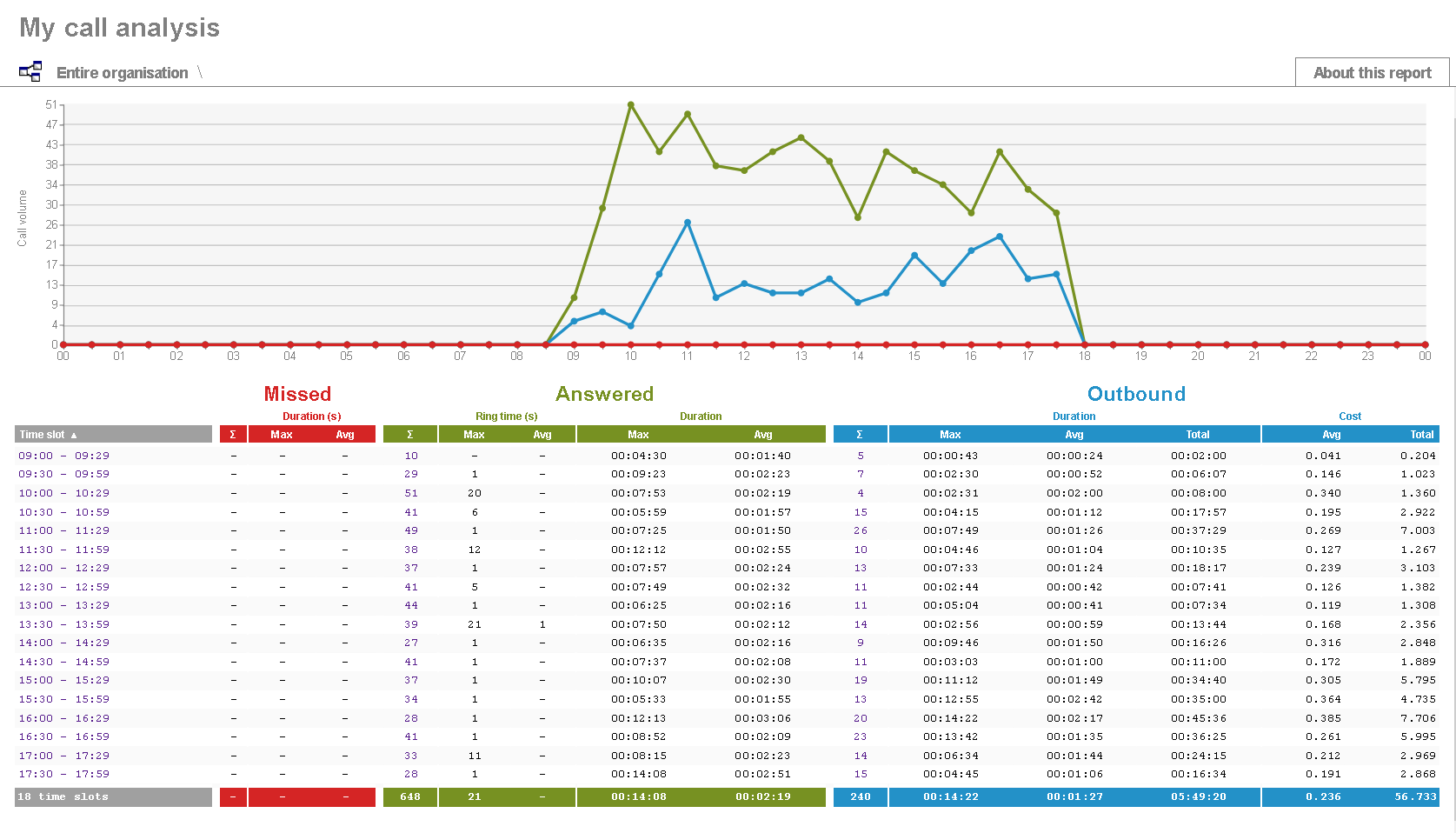Navigate using the Entire organisation breadcrumb
Image resolution: width=1456 pixels, height=833 pixels.
[x=122, y=72]
